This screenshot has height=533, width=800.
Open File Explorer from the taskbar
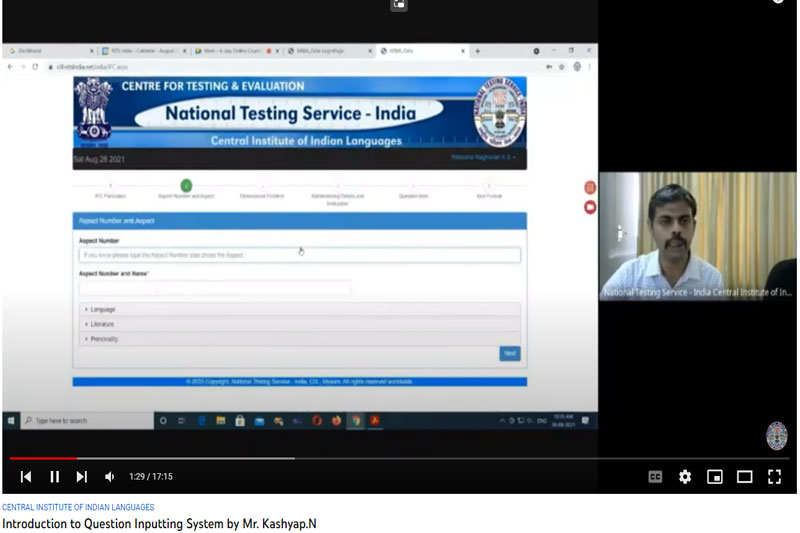(x=220, y=421)
